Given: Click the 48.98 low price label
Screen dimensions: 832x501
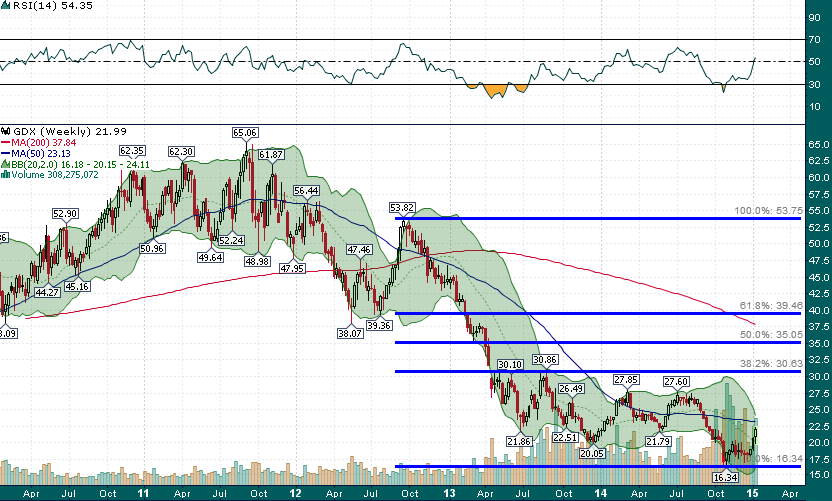Looking at the screenshot, I should (257, 261).
